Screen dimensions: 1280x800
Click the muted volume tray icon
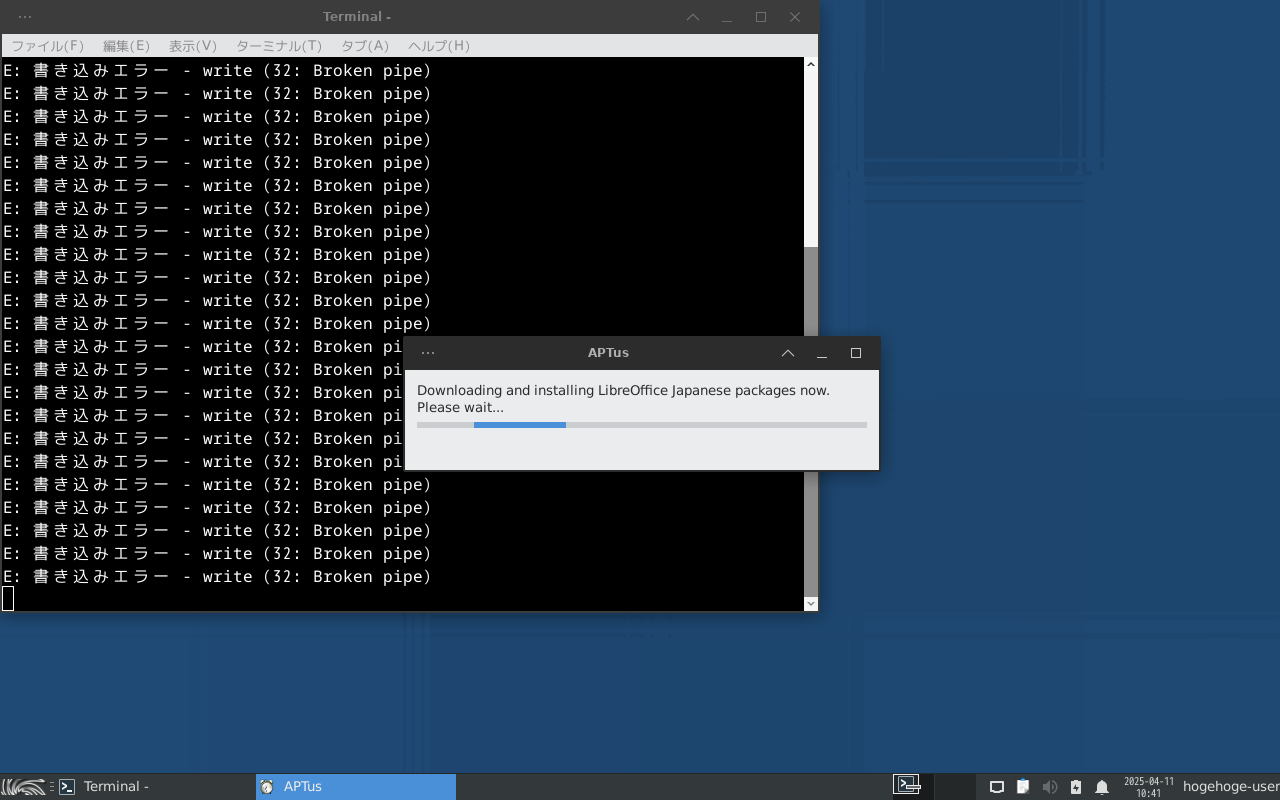(1049, 787)
